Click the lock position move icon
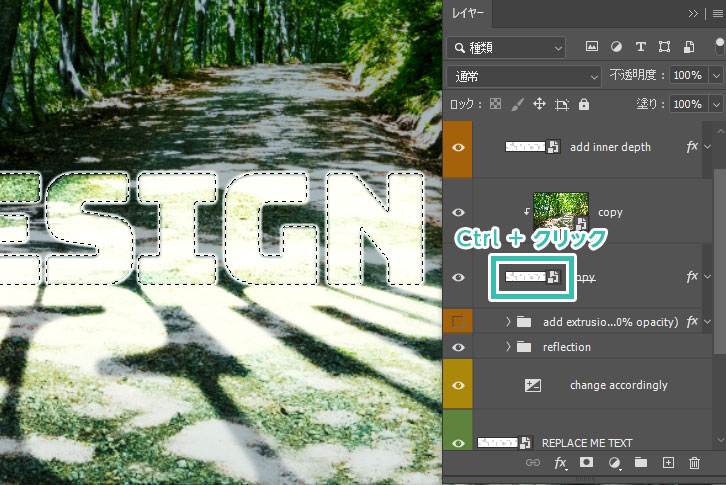 539,104
